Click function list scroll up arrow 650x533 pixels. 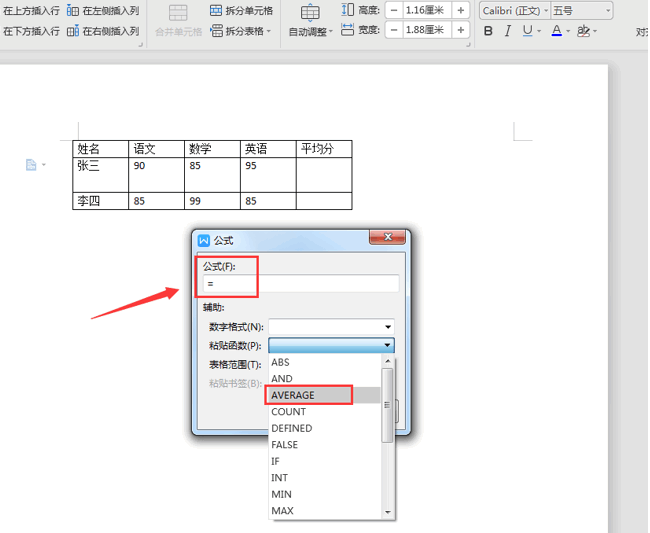tap(388, 361)
